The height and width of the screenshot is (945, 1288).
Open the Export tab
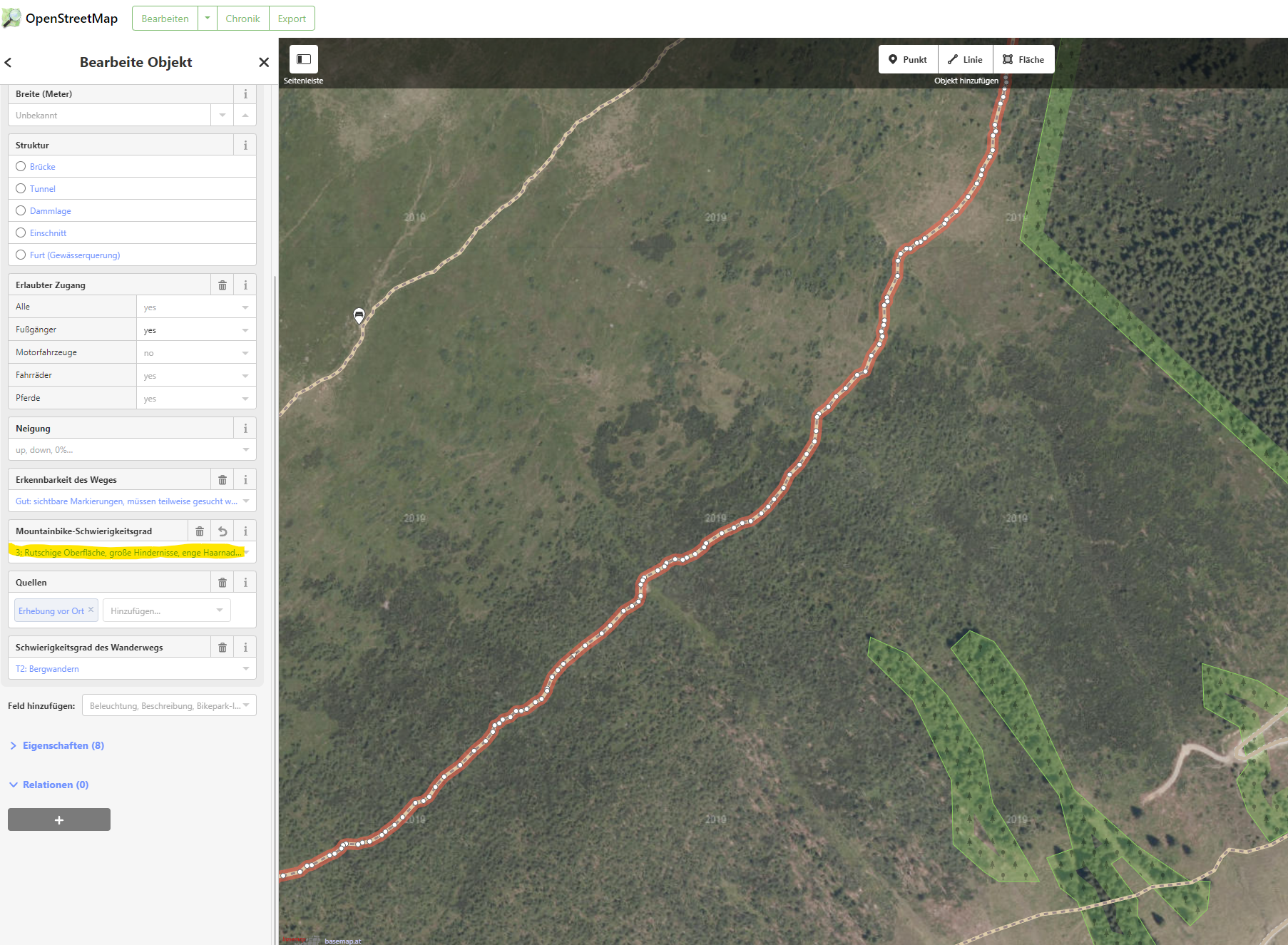click(x=292, y=19)
